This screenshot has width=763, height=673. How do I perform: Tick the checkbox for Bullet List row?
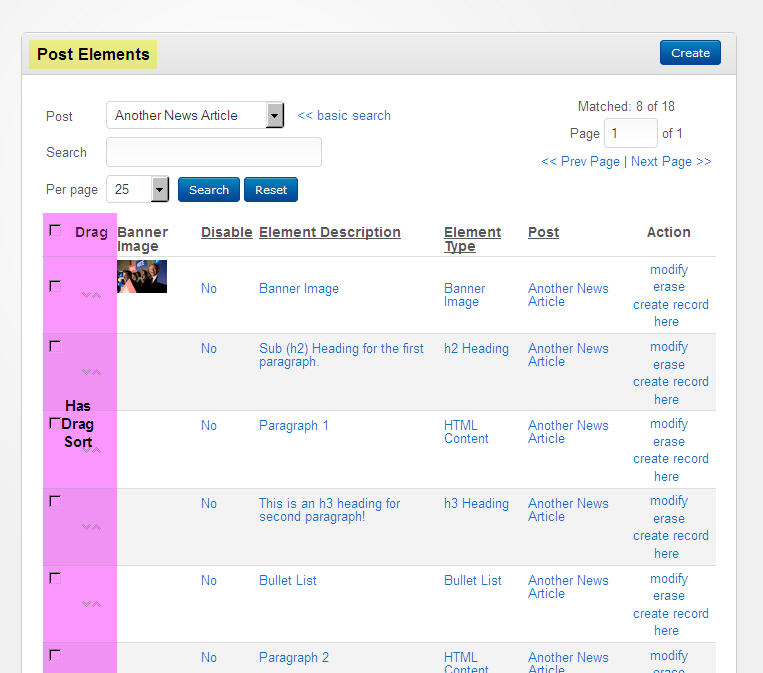(55, 578)
